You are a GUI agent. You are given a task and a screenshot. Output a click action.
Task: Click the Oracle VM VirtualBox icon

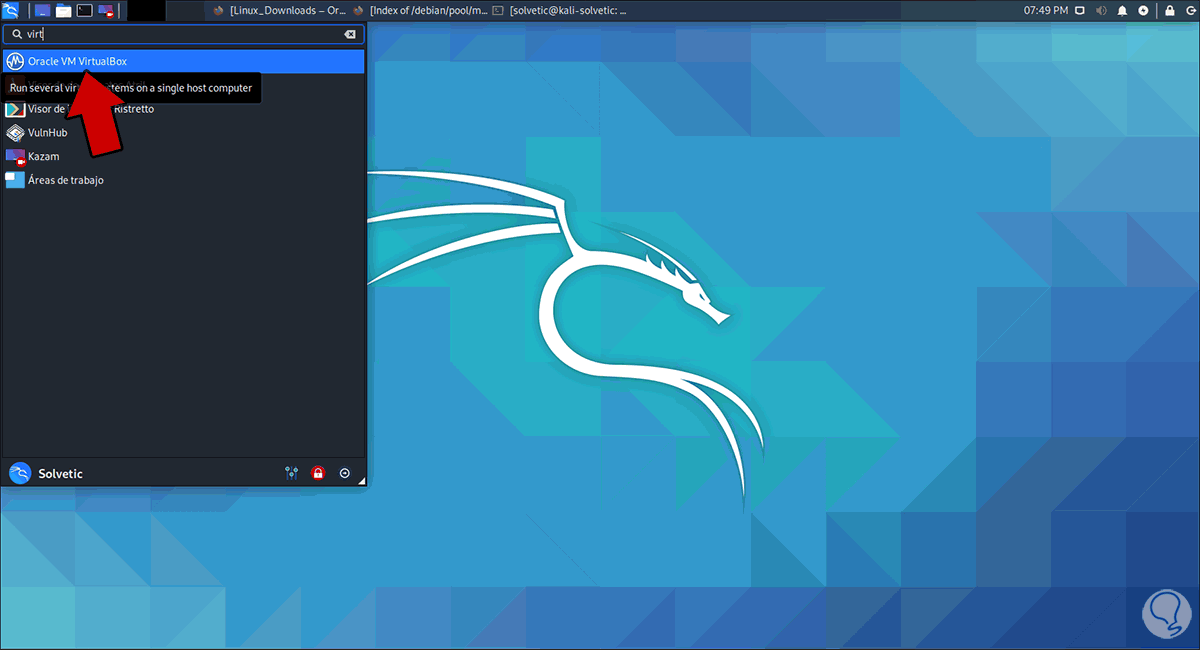pos(15,61)
